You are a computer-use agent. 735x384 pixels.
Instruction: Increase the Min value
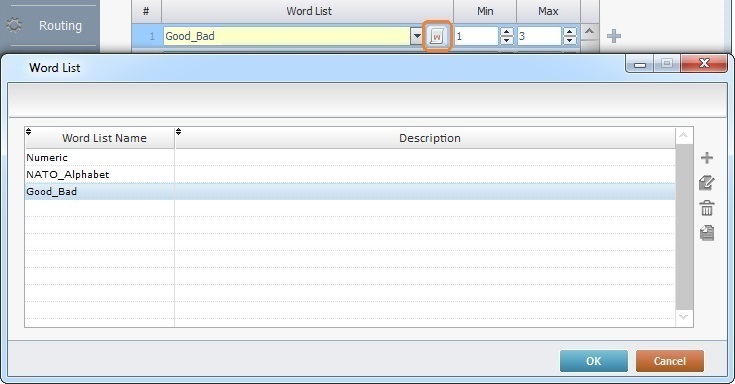point(506,32)
